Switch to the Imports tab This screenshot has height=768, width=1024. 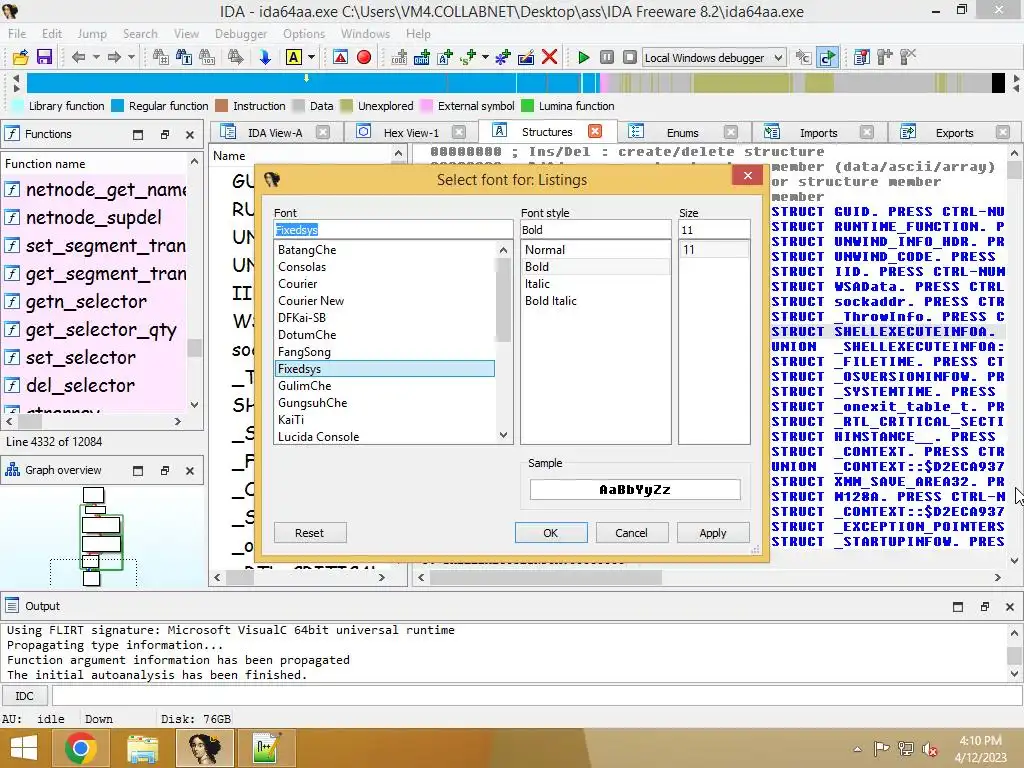[818, 133]
